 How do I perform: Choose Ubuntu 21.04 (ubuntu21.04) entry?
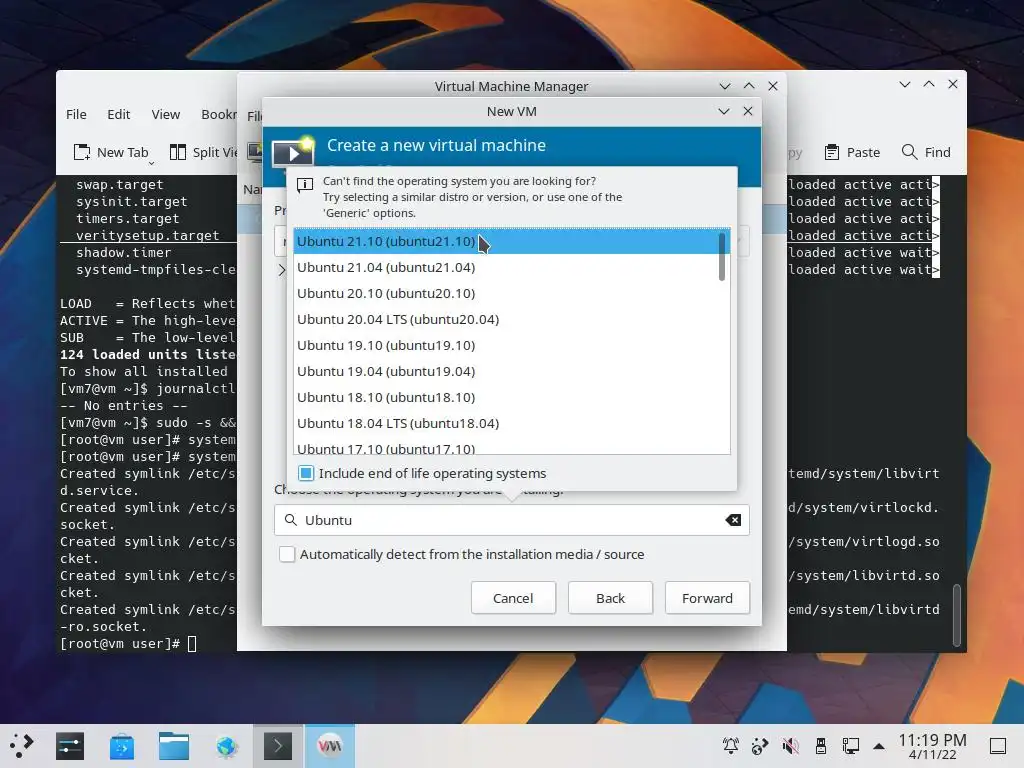[511, 267]
